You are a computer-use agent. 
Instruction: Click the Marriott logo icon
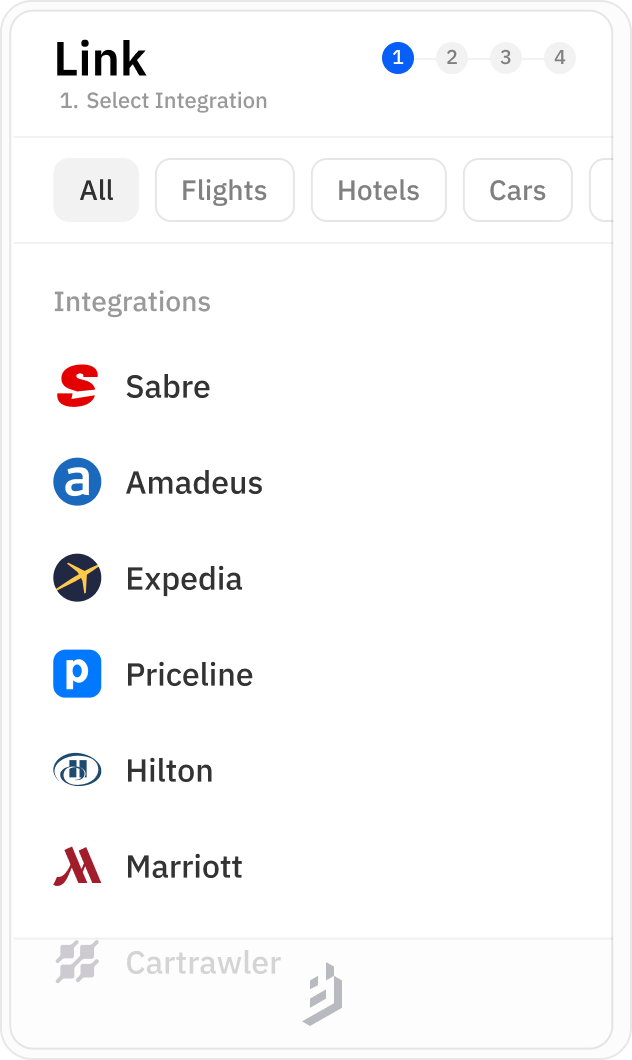coord(77,867)
